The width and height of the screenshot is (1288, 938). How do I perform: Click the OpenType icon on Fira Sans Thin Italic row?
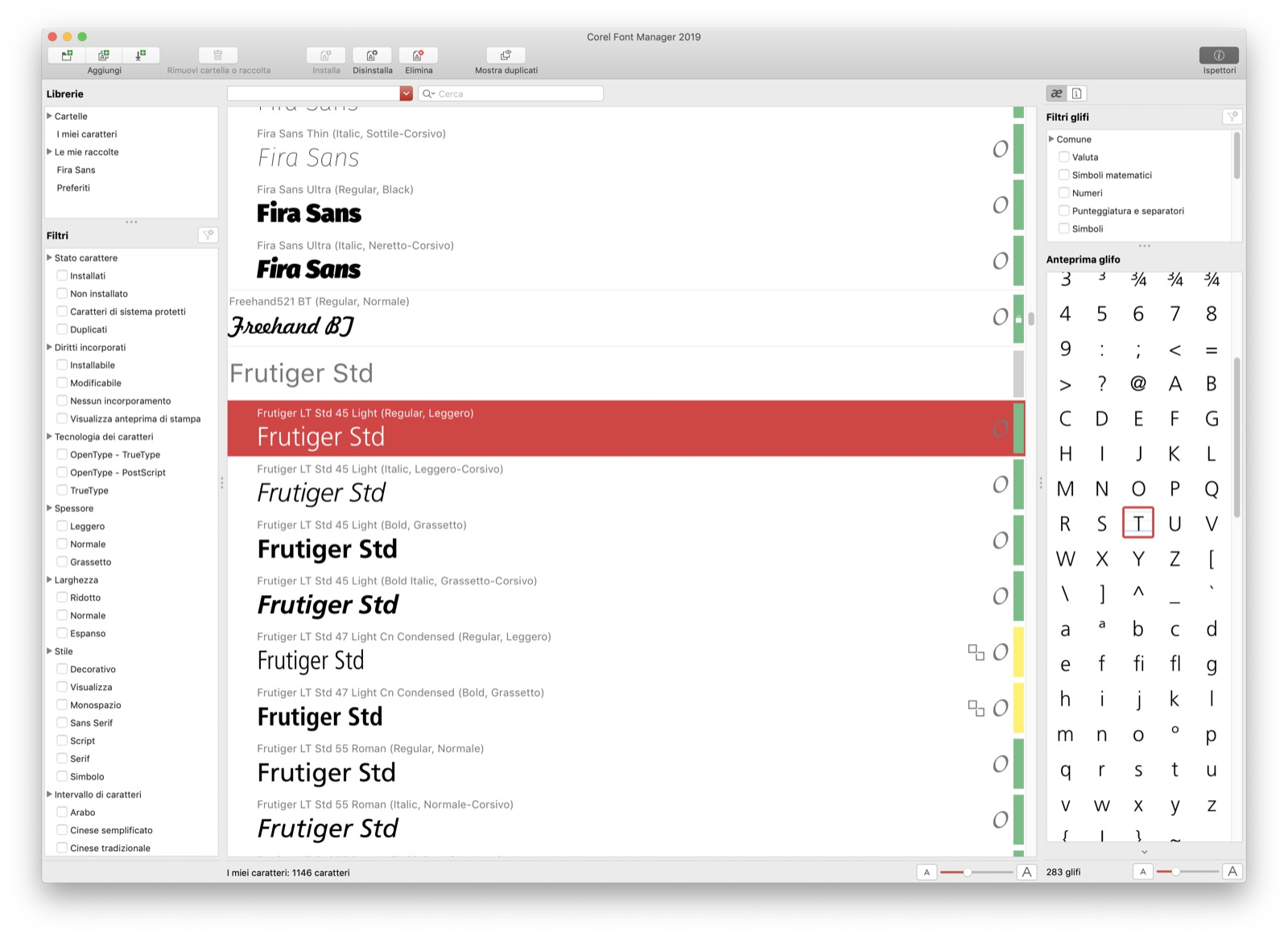click(1001, 149)
